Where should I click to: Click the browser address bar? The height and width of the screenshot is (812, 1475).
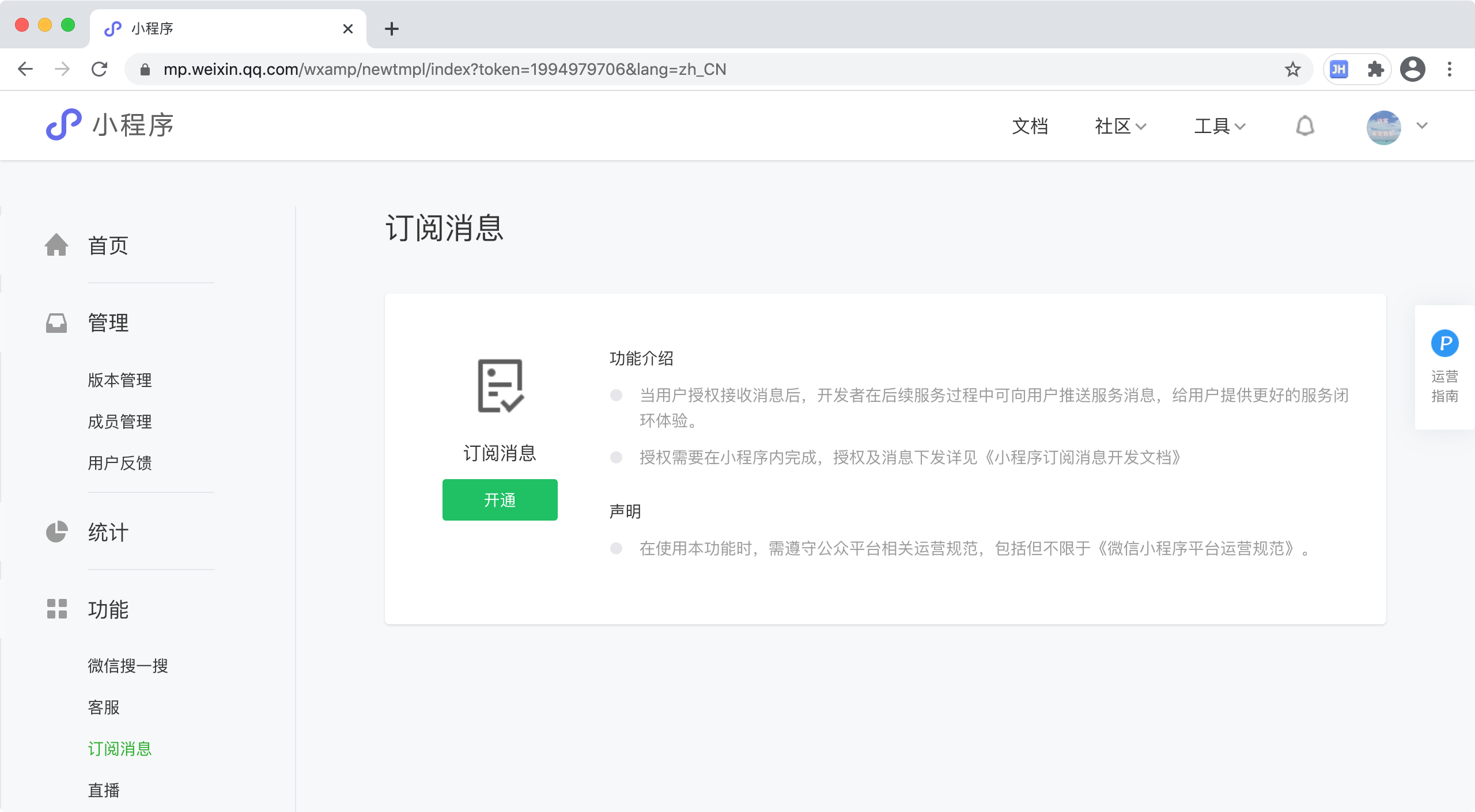tap(691, 70)
